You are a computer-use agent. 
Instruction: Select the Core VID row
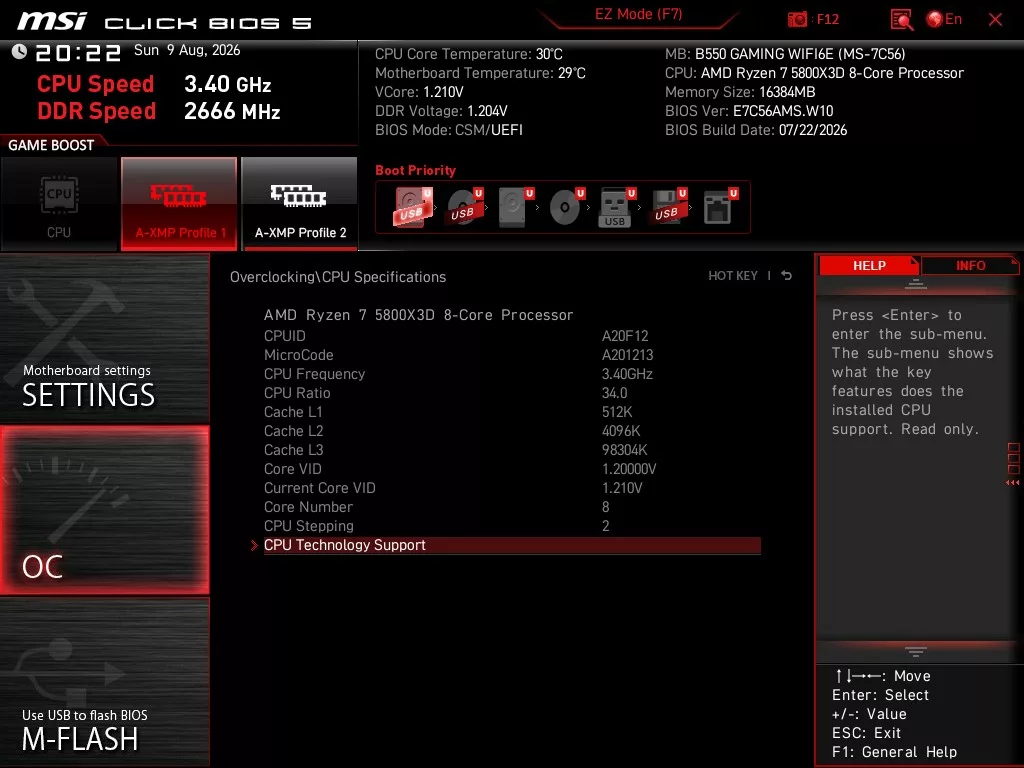click(512, 469)
